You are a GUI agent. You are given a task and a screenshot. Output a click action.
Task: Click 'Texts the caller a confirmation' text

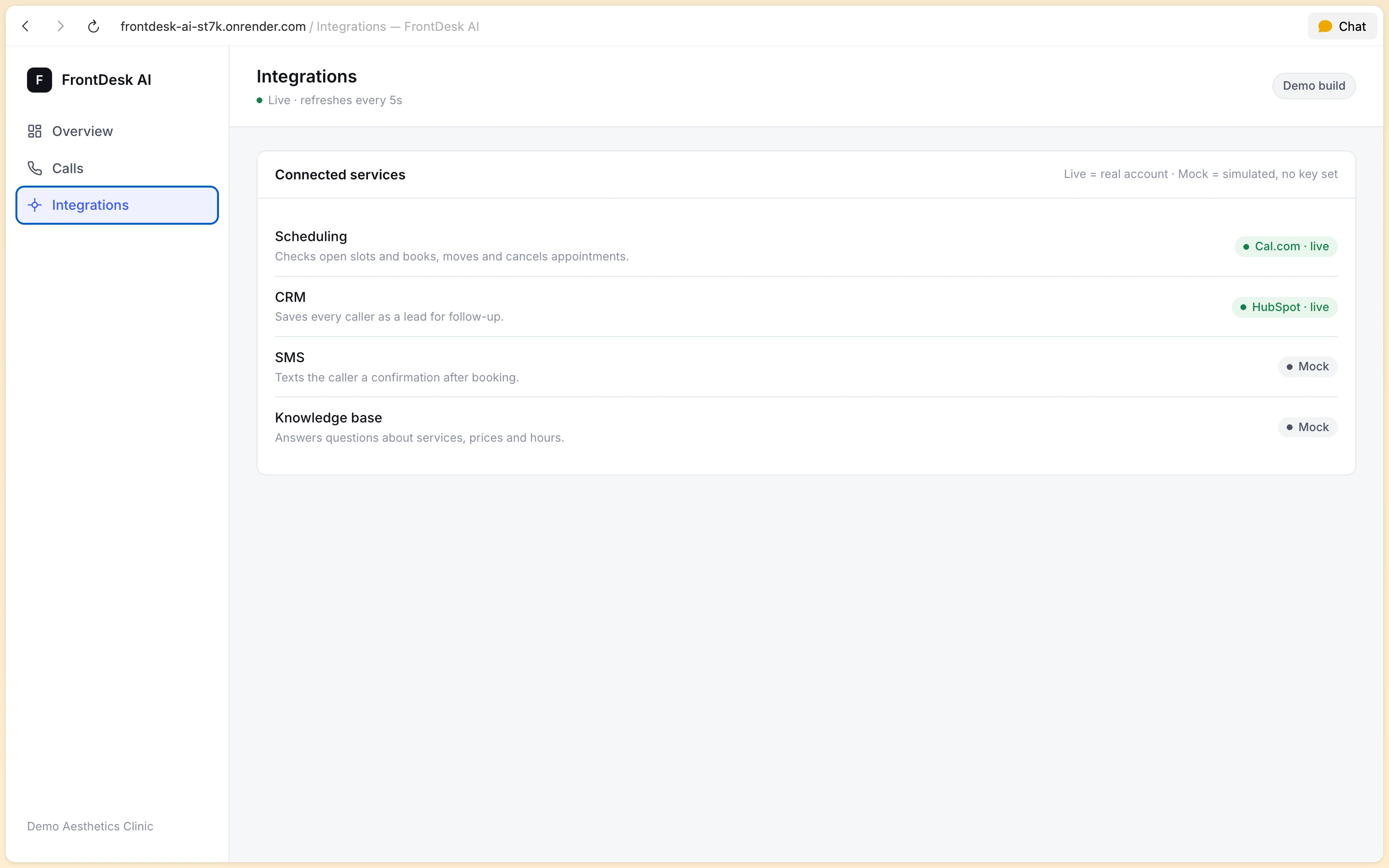[x=396, y=378]
